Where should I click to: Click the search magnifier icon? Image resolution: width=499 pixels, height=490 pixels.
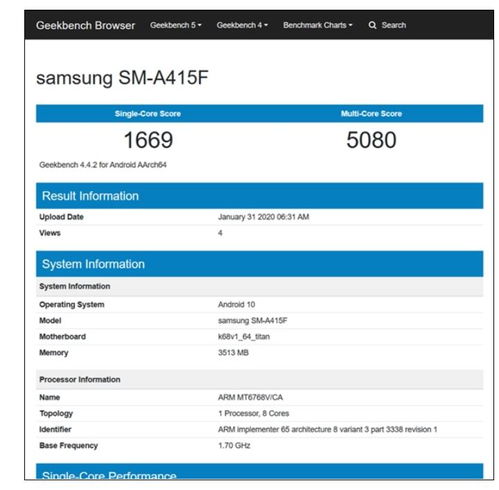click(372, 25)
